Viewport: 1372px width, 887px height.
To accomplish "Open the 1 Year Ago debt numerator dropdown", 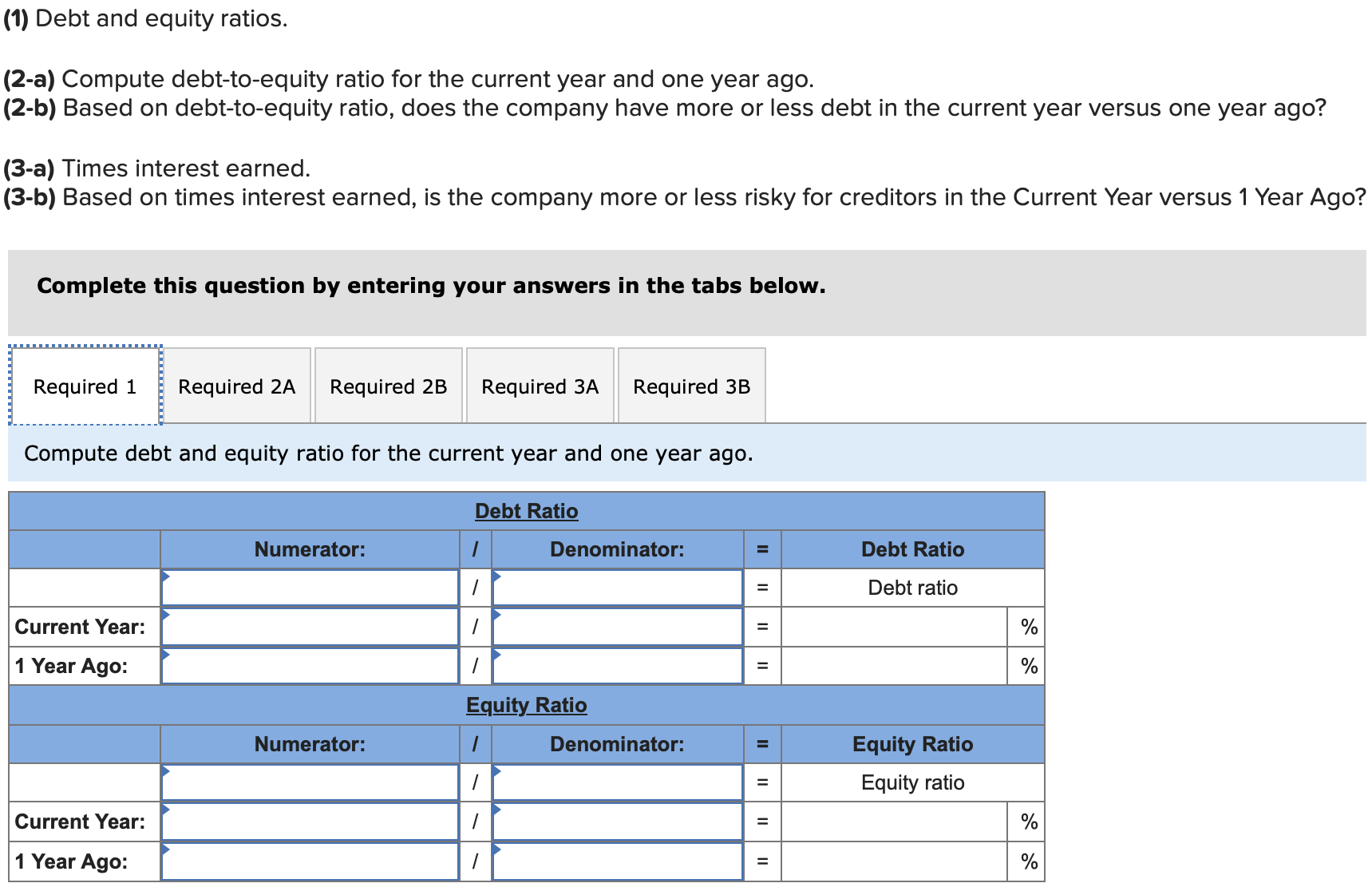I will pos(310,665).
